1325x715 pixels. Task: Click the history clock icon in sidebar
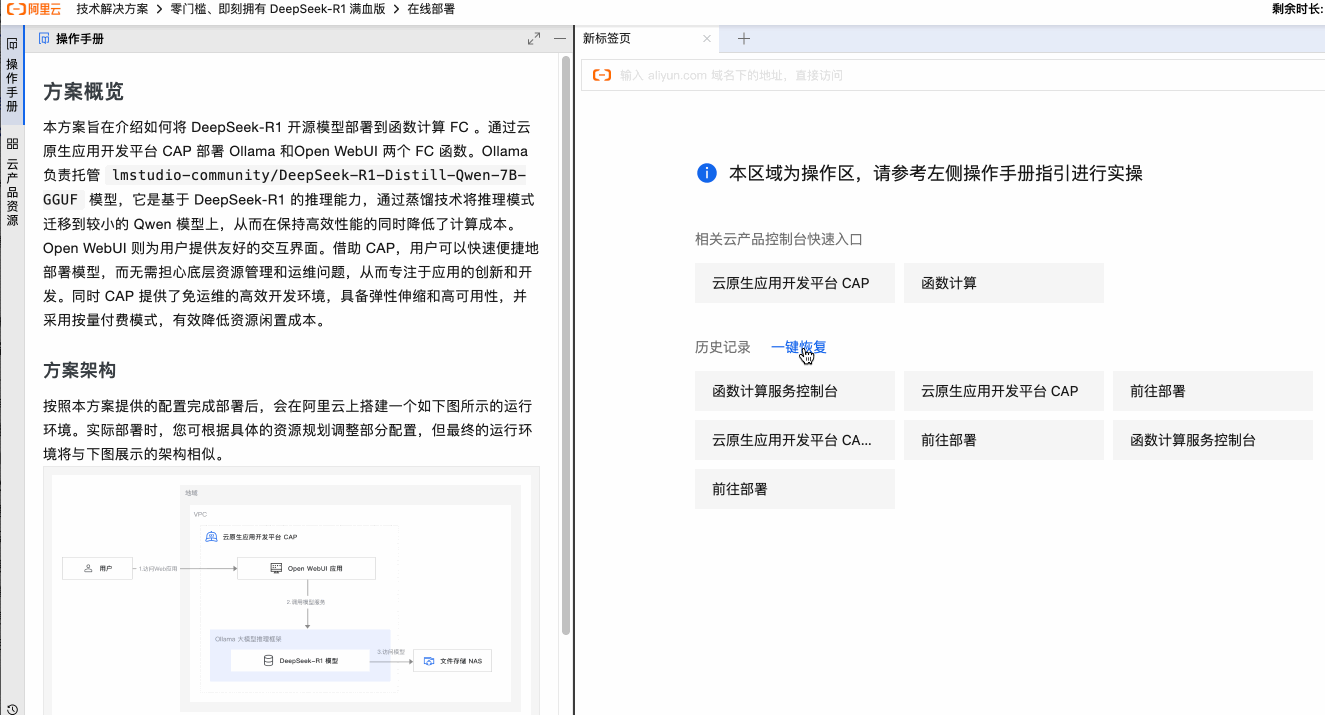(x=12, y=708)
